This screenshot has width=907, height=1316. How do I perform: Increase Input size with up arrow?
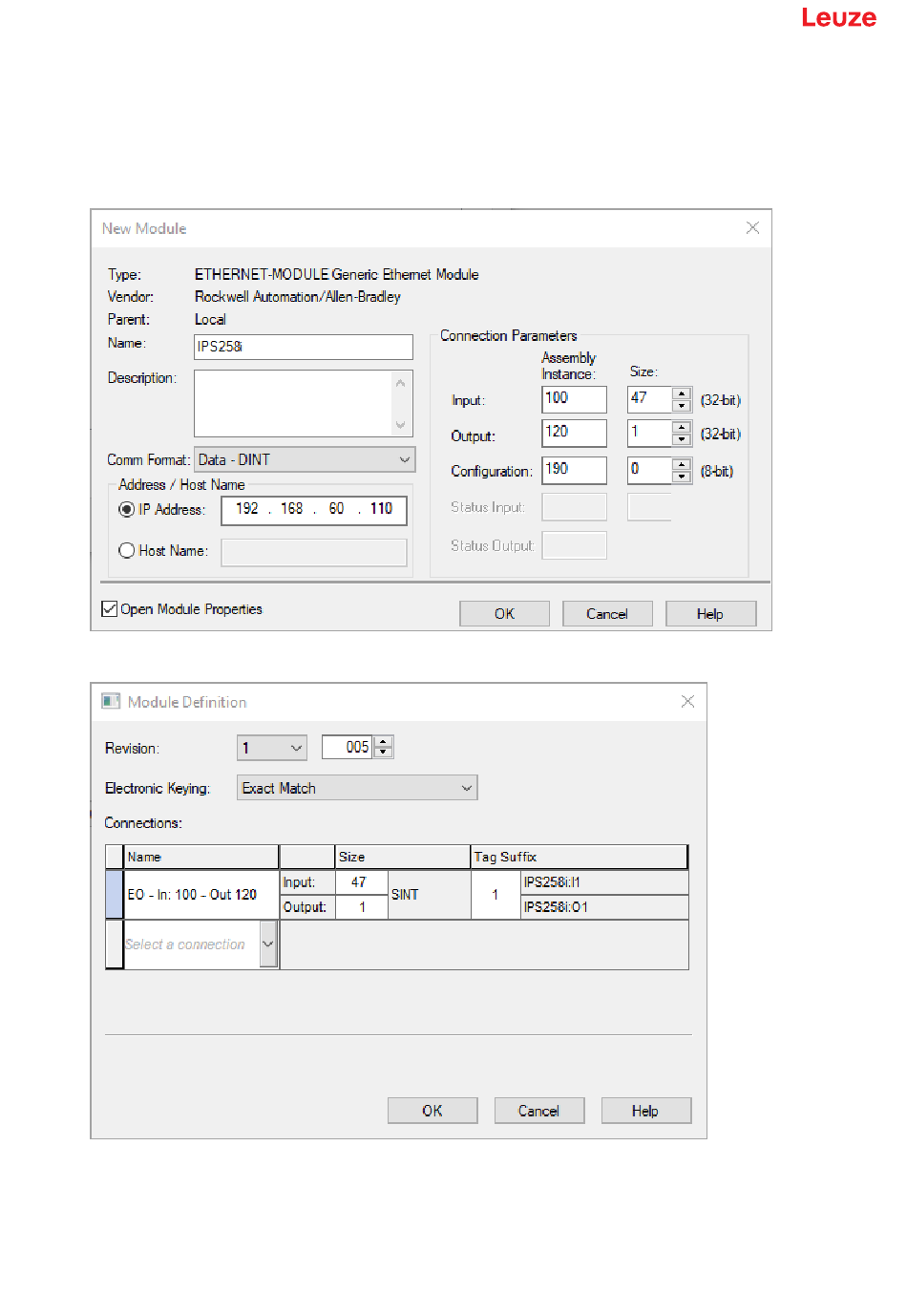pos(682,393)
